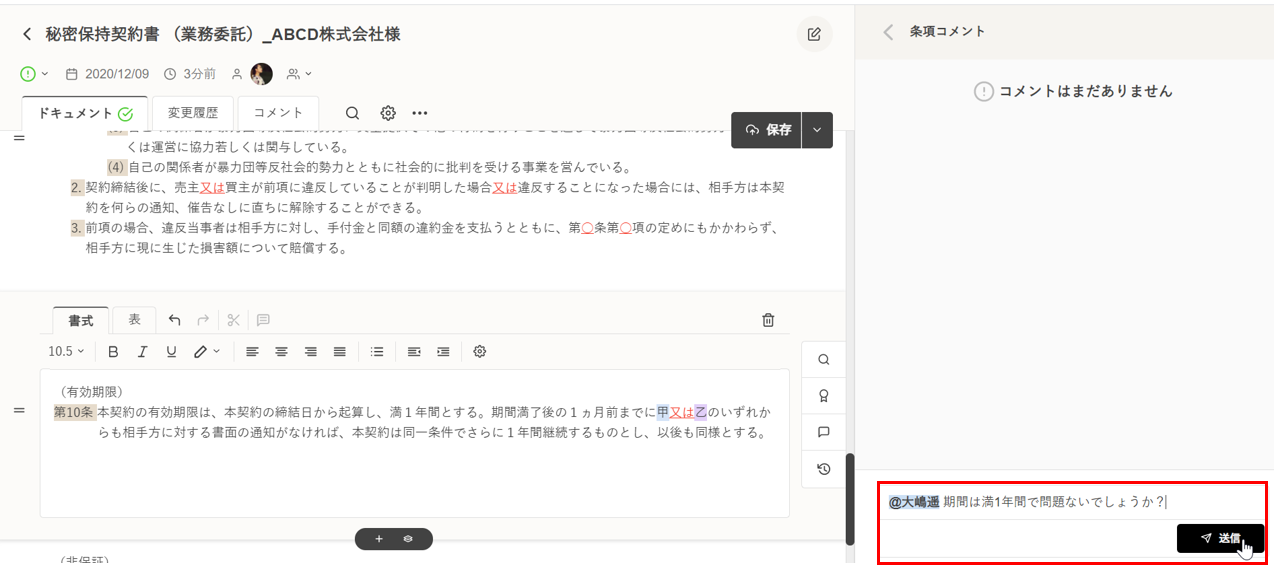Click the 保存 save button
This screenshot has height=578, width=1274.
click(767, 130)
